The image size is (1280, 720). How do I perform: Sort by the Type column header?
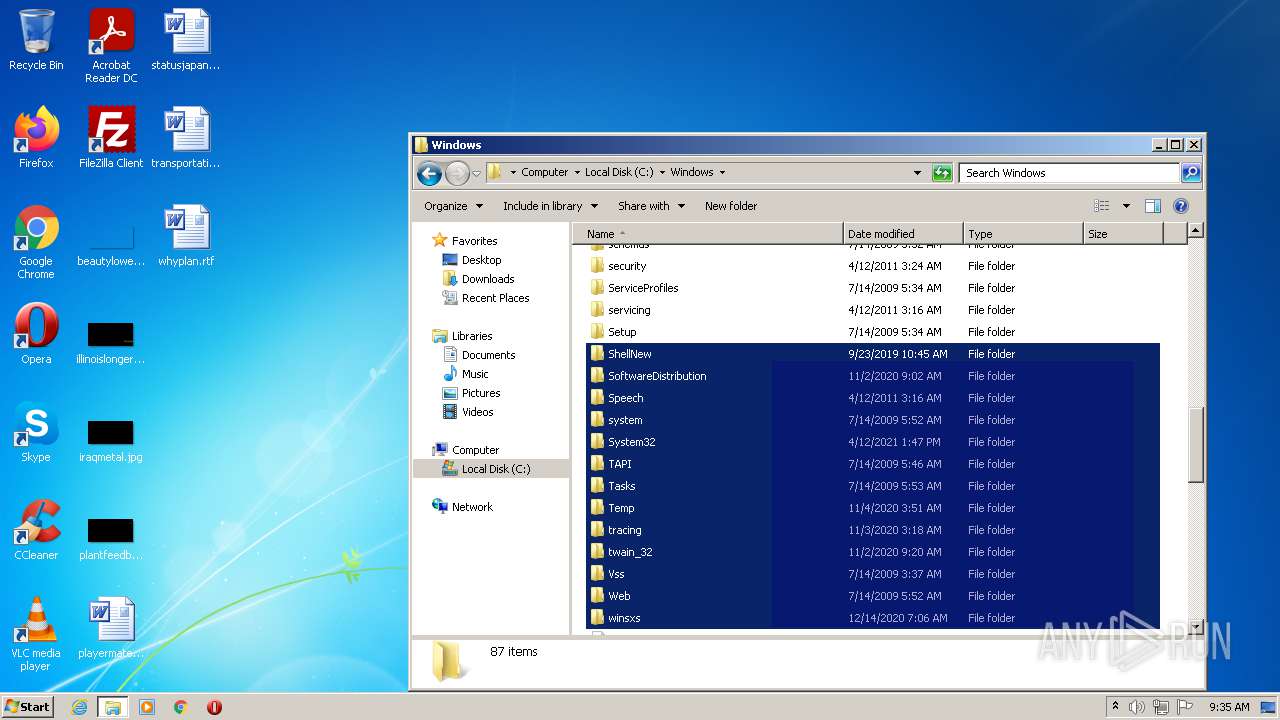1023,234
